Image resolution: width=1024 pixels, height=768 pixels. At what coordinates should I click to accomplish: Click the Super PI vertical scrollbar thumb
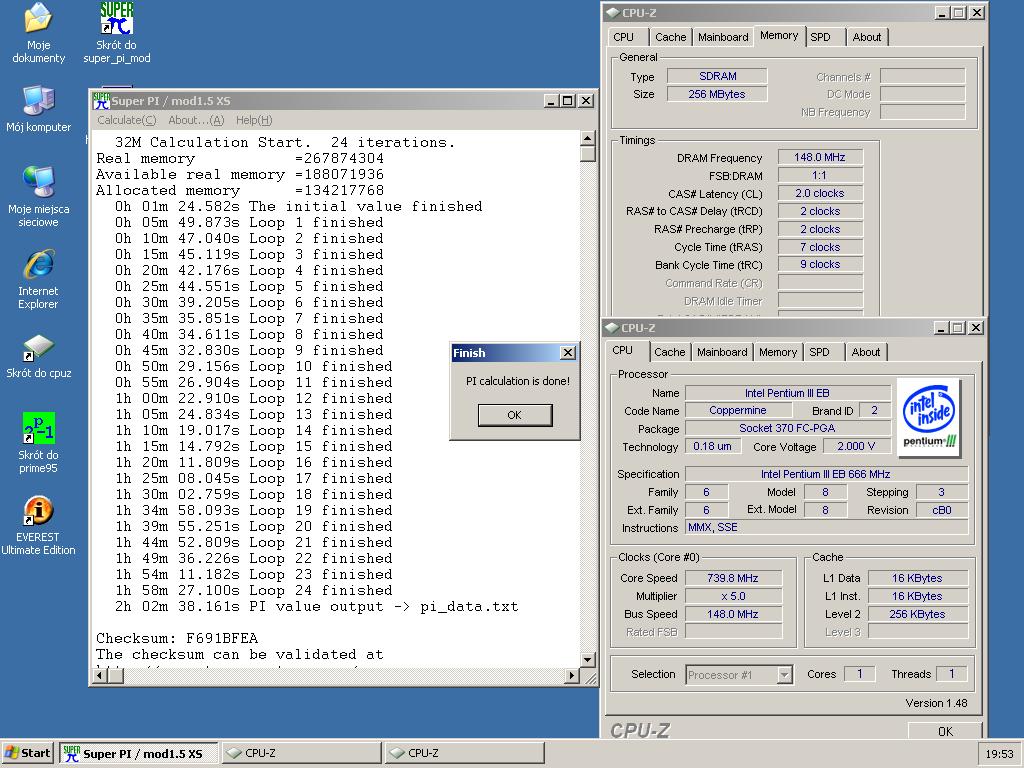(588, 153)
